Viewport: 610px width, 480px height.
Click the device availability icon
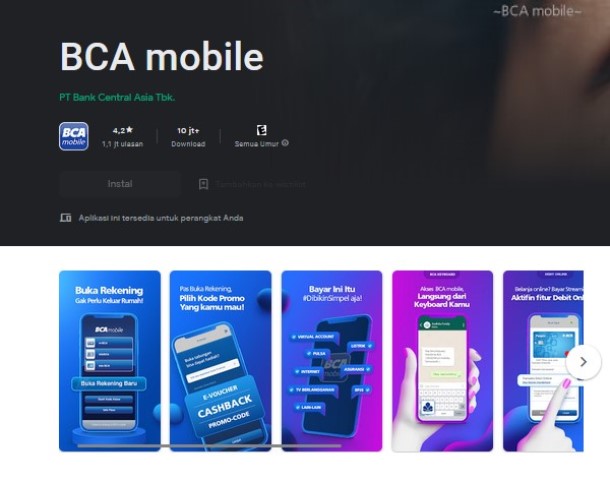point(65,218)
